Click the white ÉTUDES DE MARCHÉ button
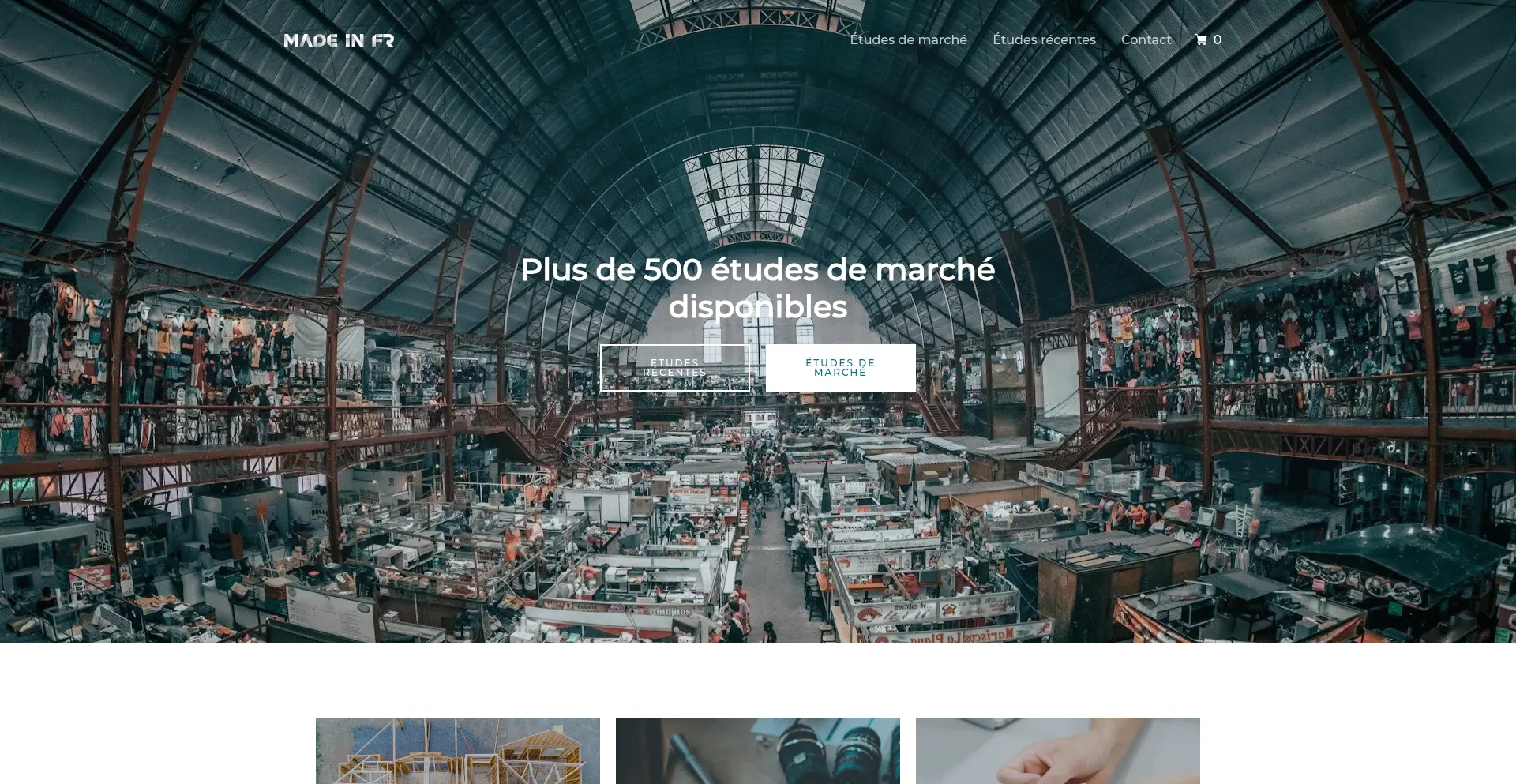This screenshot has width=1516, height=784. pyautogui.click(x=841, y=368)
